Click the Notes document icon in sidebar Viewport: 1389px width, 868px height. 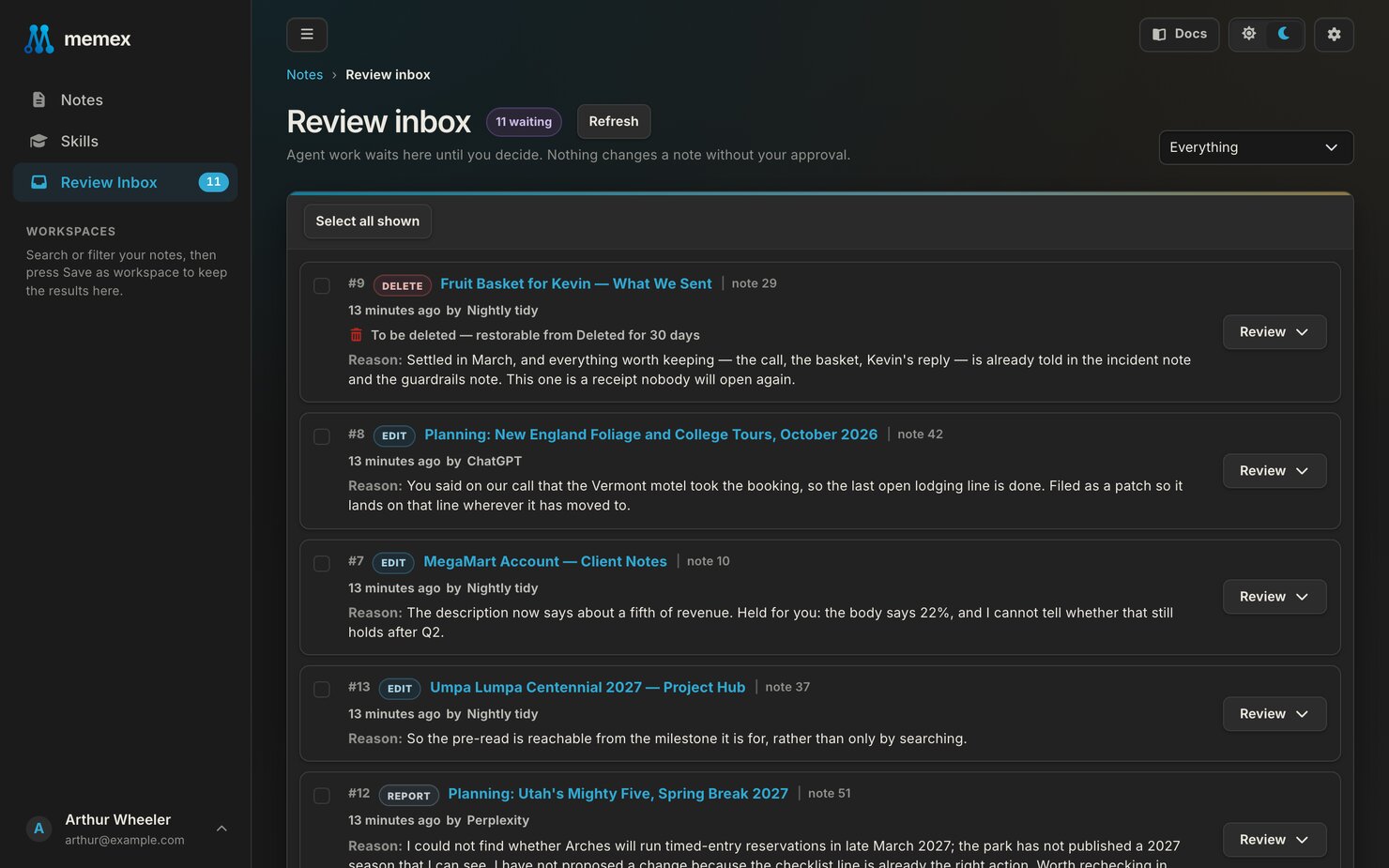pyautogui.click(x=38, y=99)
